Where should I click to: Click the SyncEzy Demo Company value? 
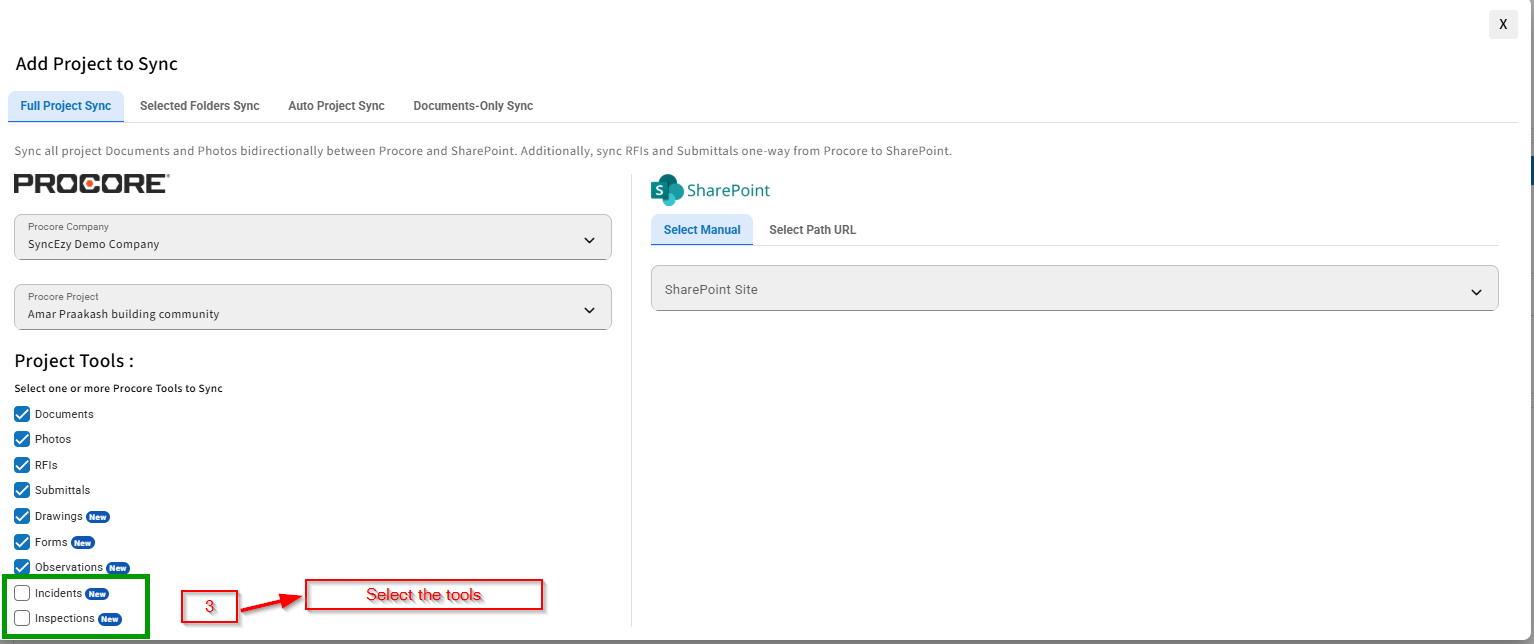(94, 244)
